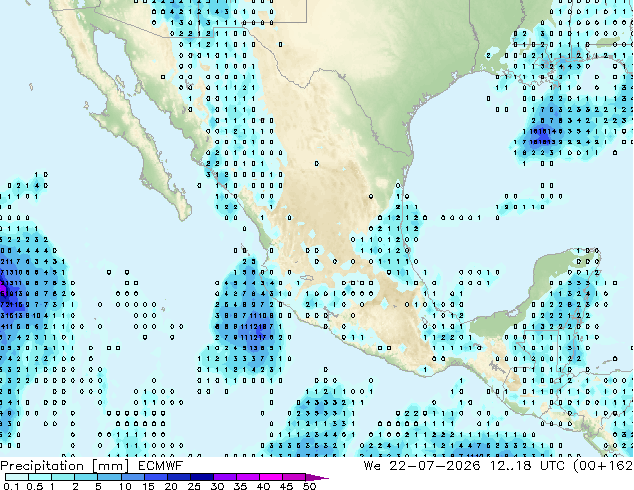Click the "We" weekday label

pyautogui.click(x=372, y=466)
